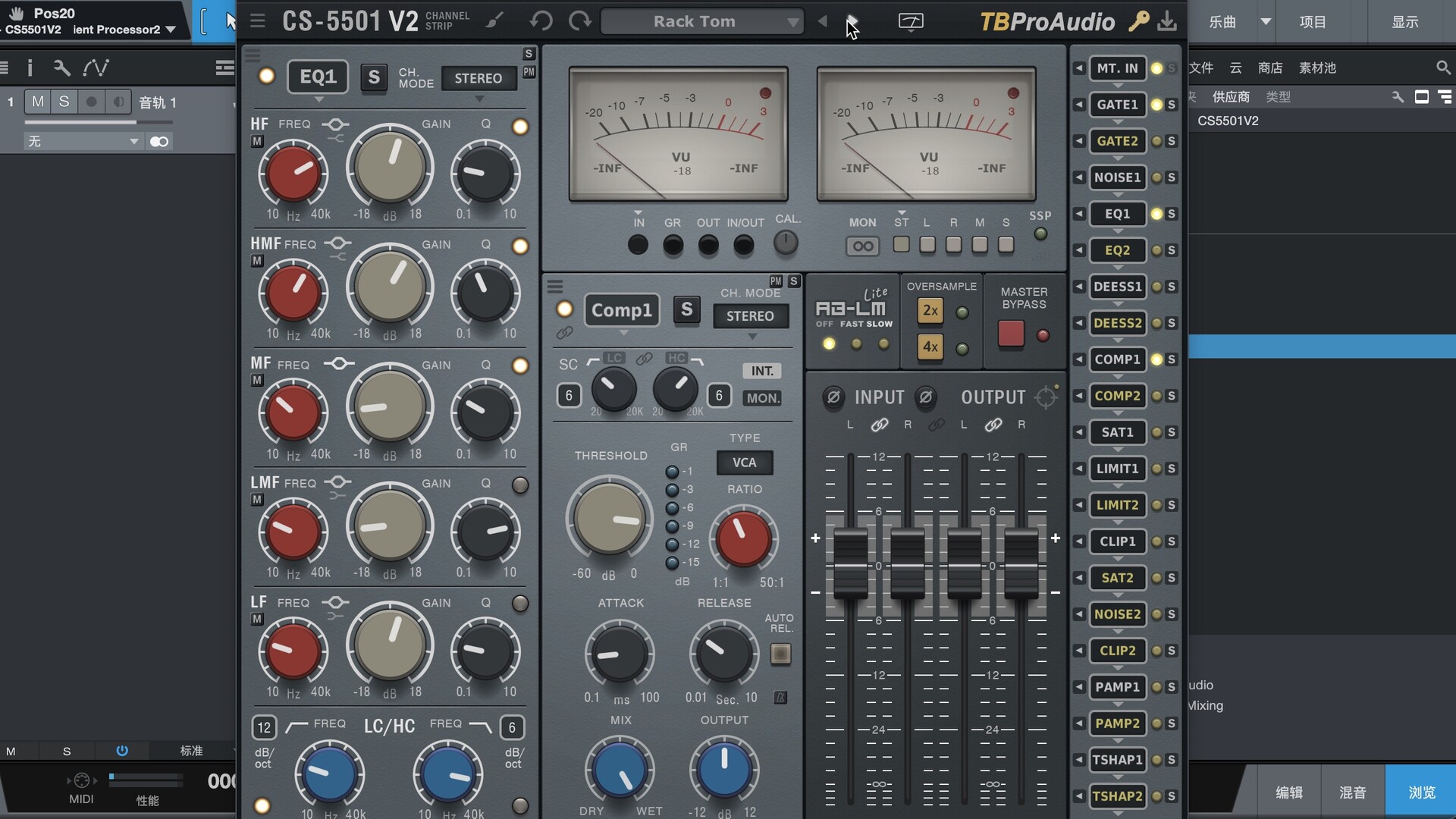The height and width of the screenshot is (819, 1456).
Task: Toggle the input phase invert icon
Action: click(833, 397)
